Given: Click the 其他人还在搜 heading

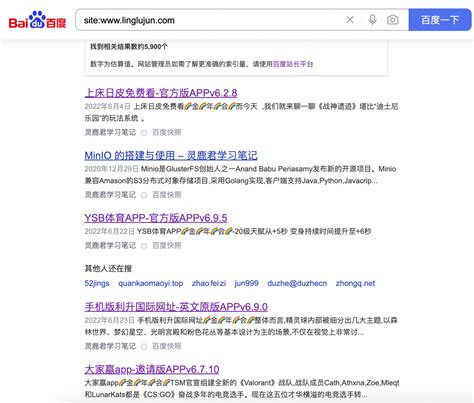Looking at the screenshot, I should (x=108, y=268).
